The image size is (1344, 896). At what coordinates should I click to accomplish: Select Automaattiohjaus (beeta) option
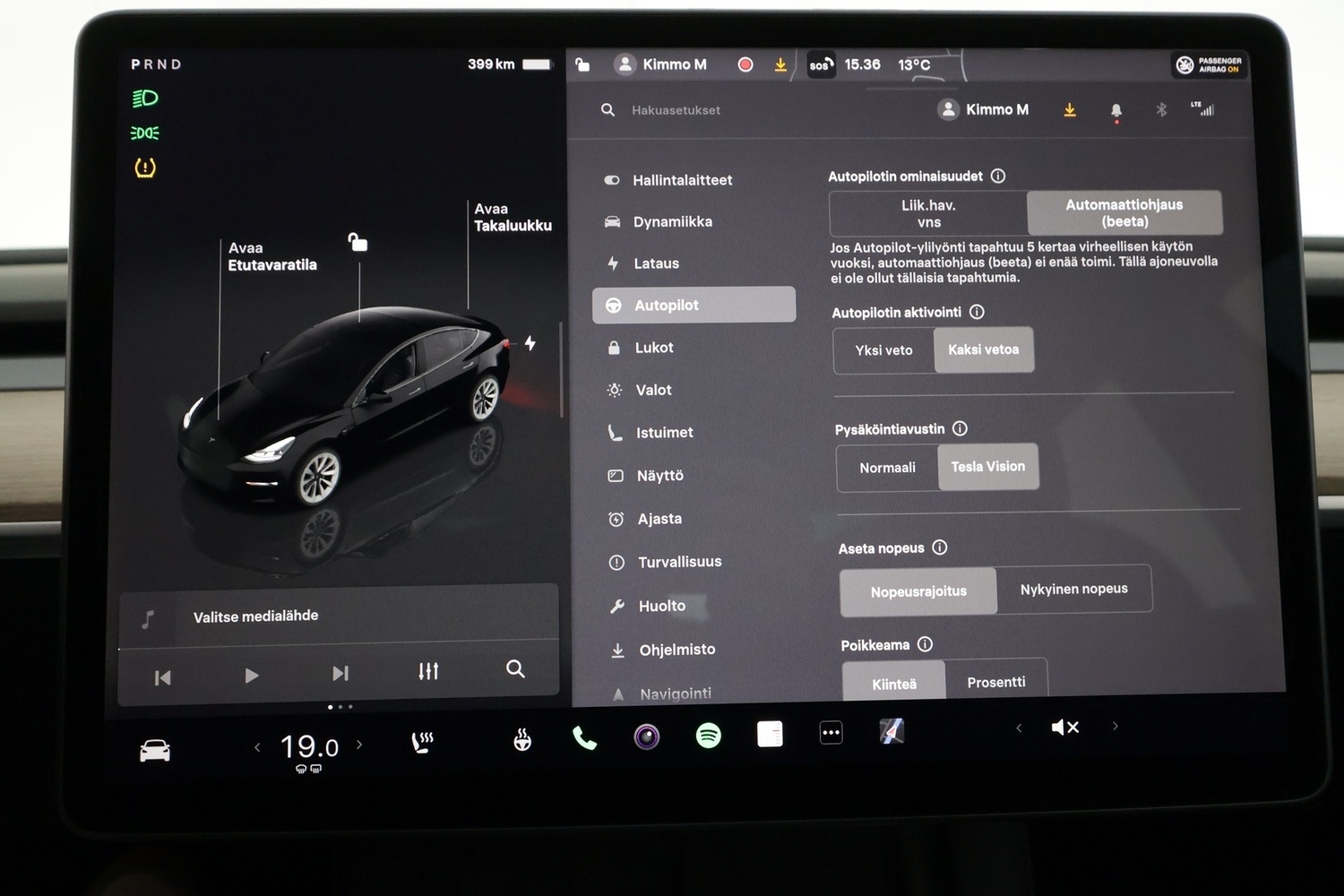(1124, 213)
